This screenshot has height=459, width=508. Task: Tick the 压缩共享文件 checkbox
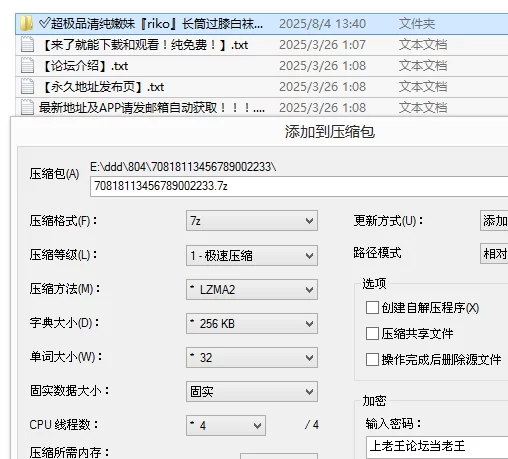pyautogui.click(x=372, y=333)
